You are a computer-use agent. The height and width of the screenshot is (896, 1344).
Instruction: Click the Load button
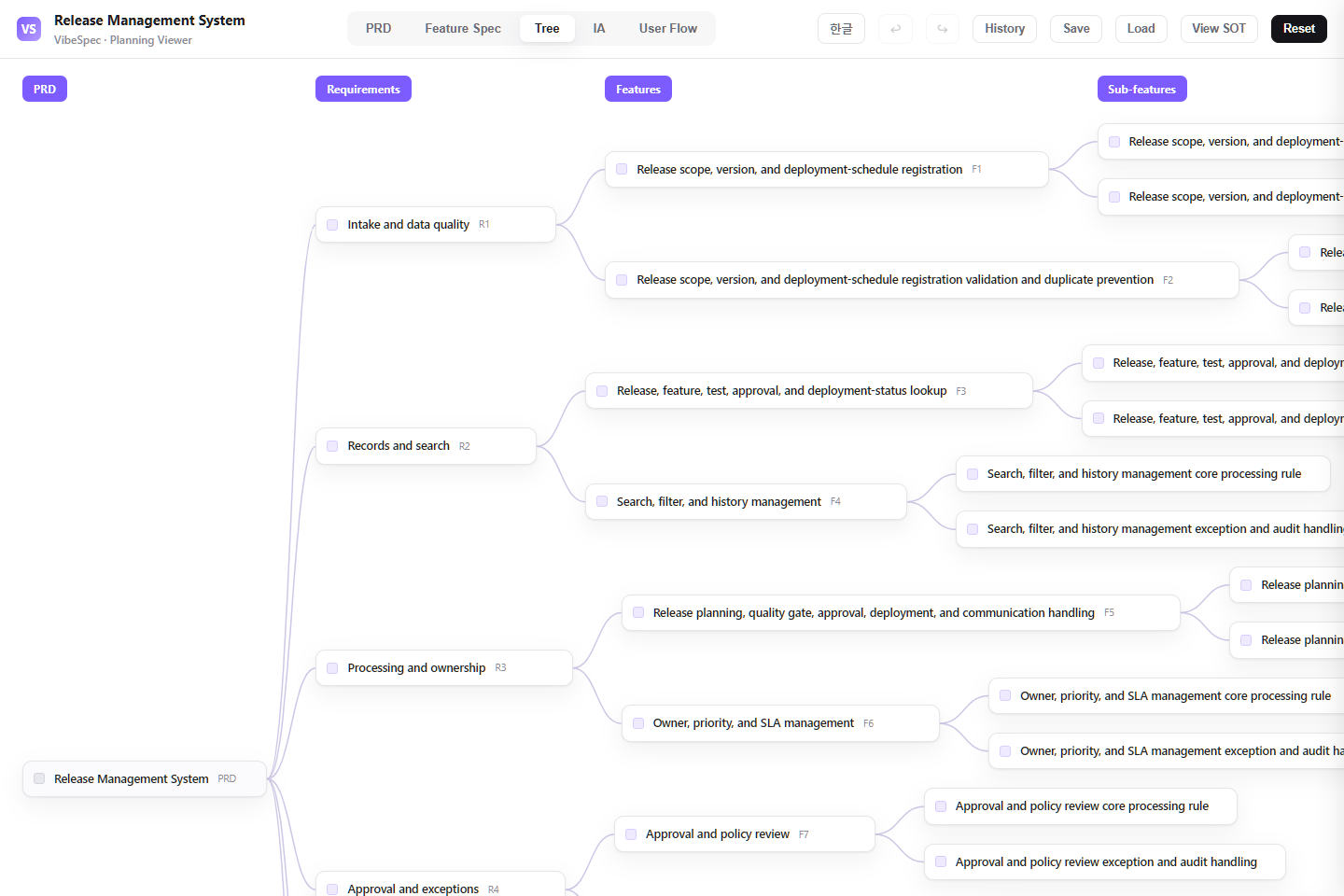(1141, 29)
